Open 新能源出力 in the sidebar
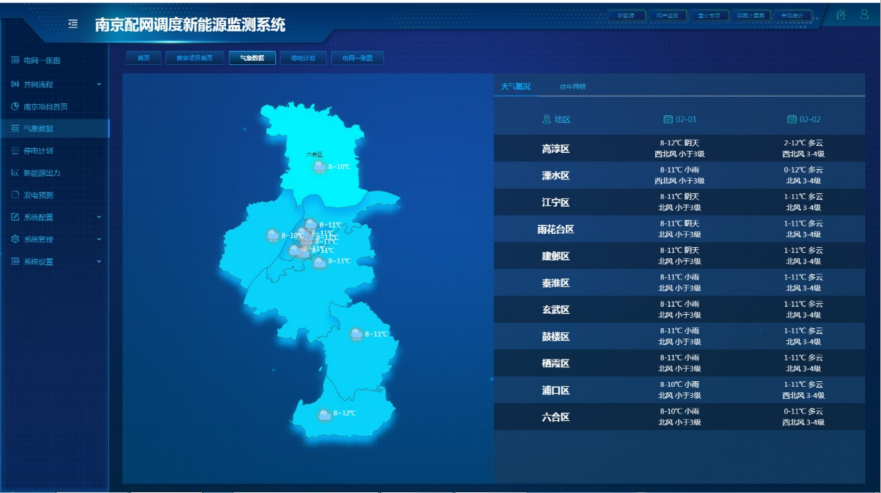 coord(41,173)
